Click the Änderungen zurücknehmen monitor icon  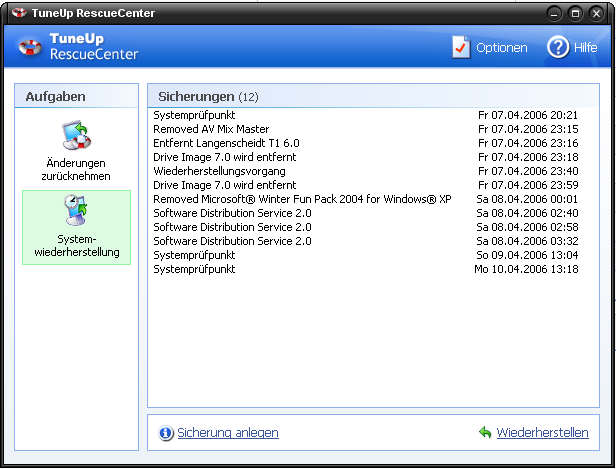click(x=77, y=135)
